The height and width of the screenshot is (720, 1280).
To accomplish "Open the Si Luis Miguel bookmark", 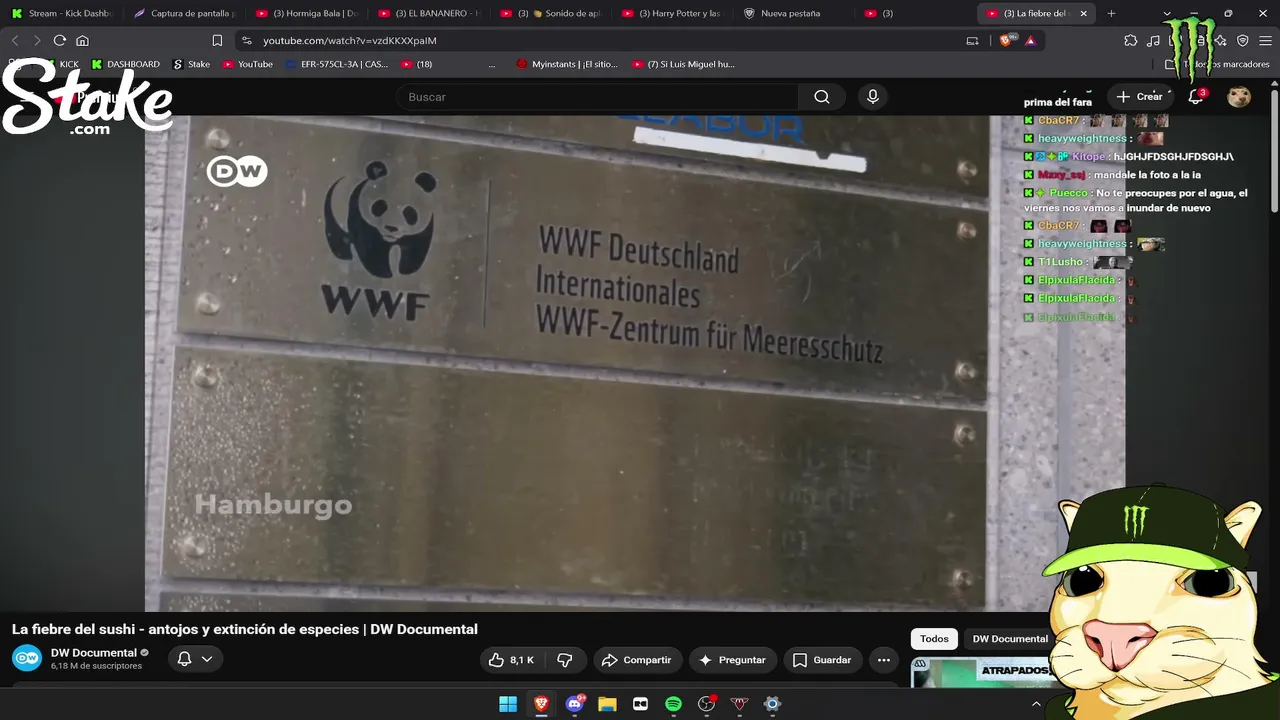I will (x=684, y=64).
